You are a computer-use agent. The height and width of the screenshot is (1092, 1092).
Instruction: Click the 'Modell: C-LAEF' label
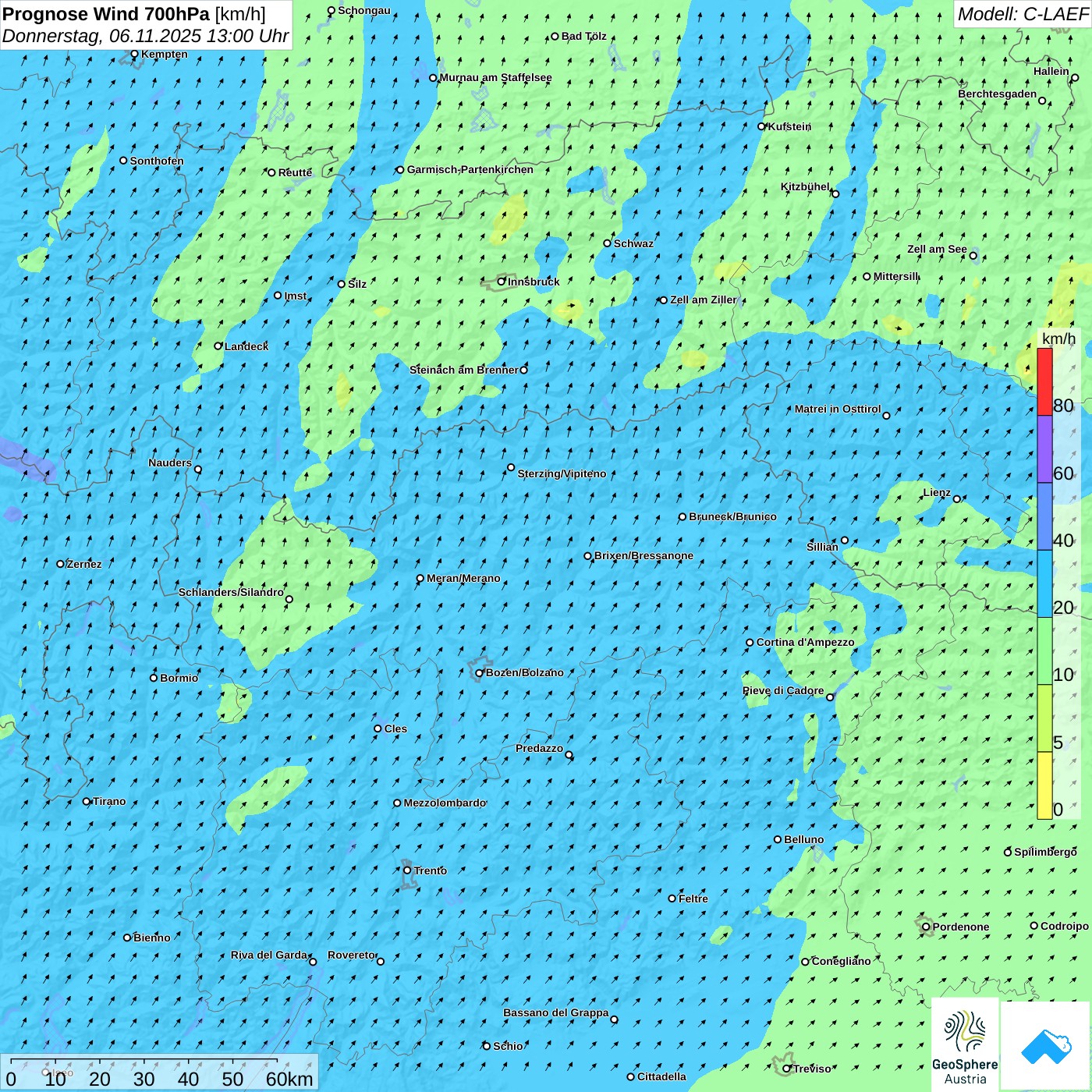click(1023, 14)
